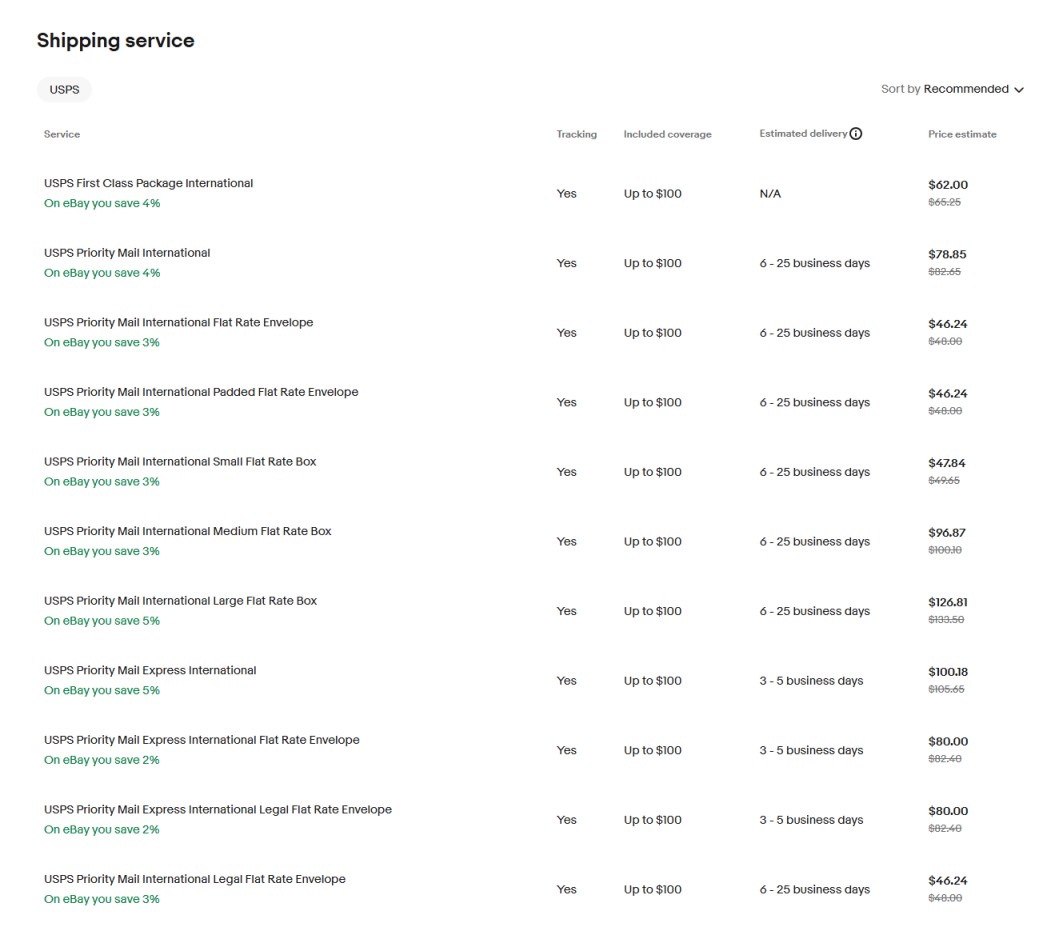1047x931 pixels.
Task: Choose the Large Flat Rate Box service
Action: (179, 600)
